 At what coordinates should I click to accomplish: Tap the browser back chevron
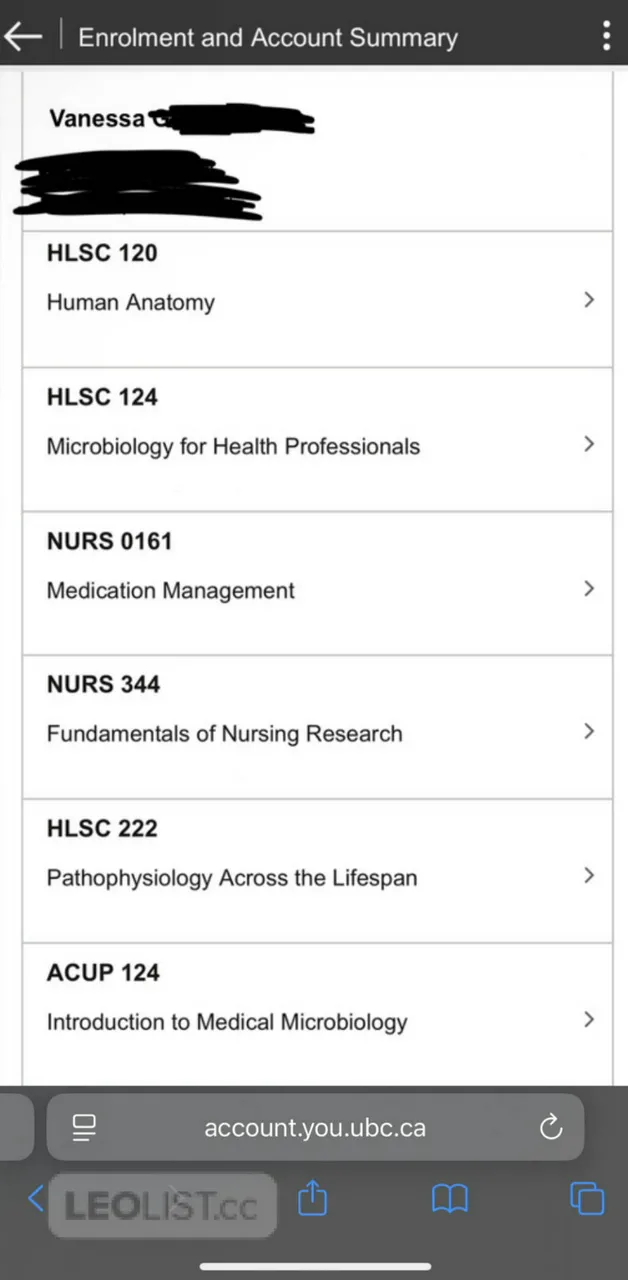tap(36, 1198)
